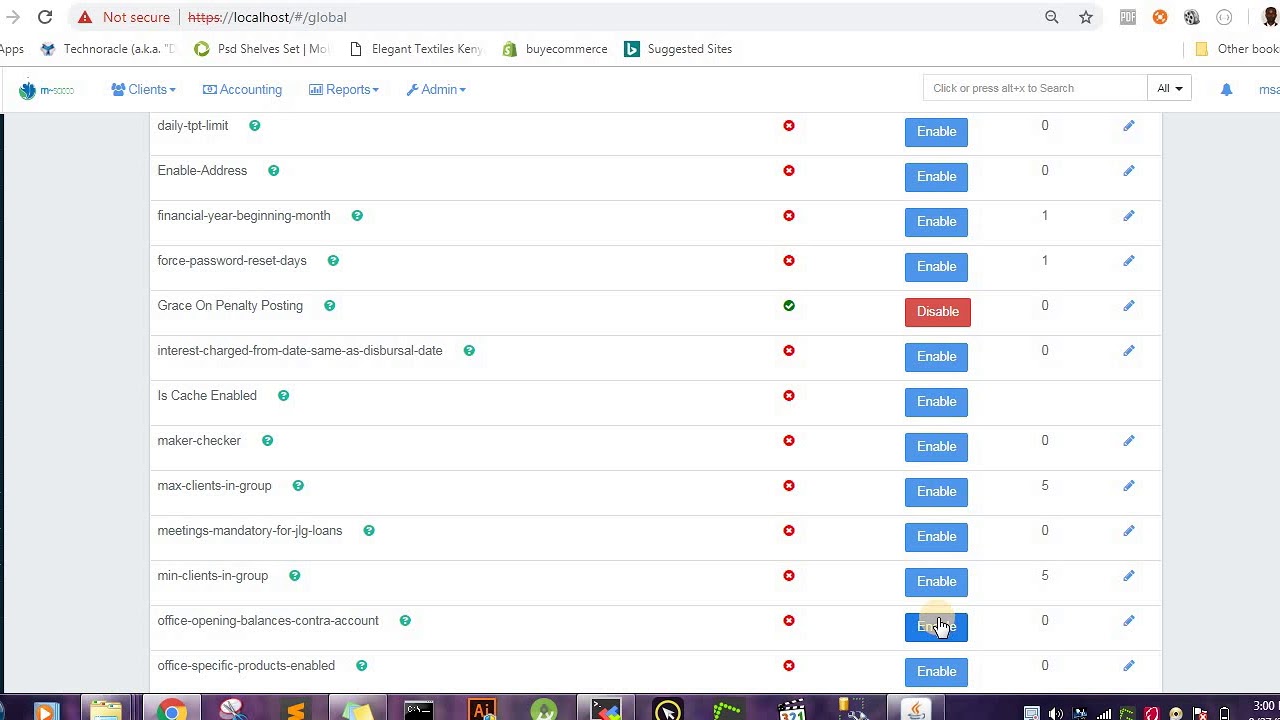1280x720 pixels.
Task: Go to the Accounting page
Action: click(x=242, y=90)
